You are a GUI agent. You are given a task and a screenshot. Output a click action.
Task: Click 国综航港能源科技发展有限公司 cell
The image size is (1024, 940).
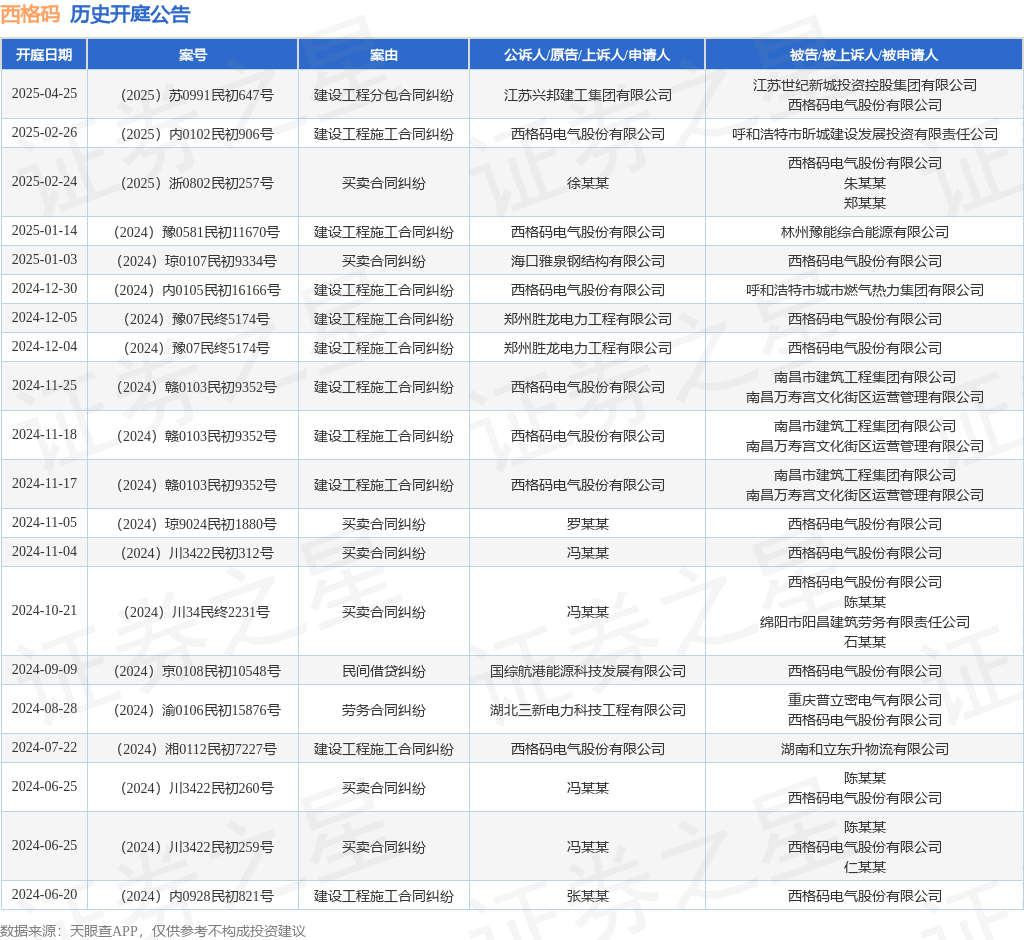tap(587, 671)
